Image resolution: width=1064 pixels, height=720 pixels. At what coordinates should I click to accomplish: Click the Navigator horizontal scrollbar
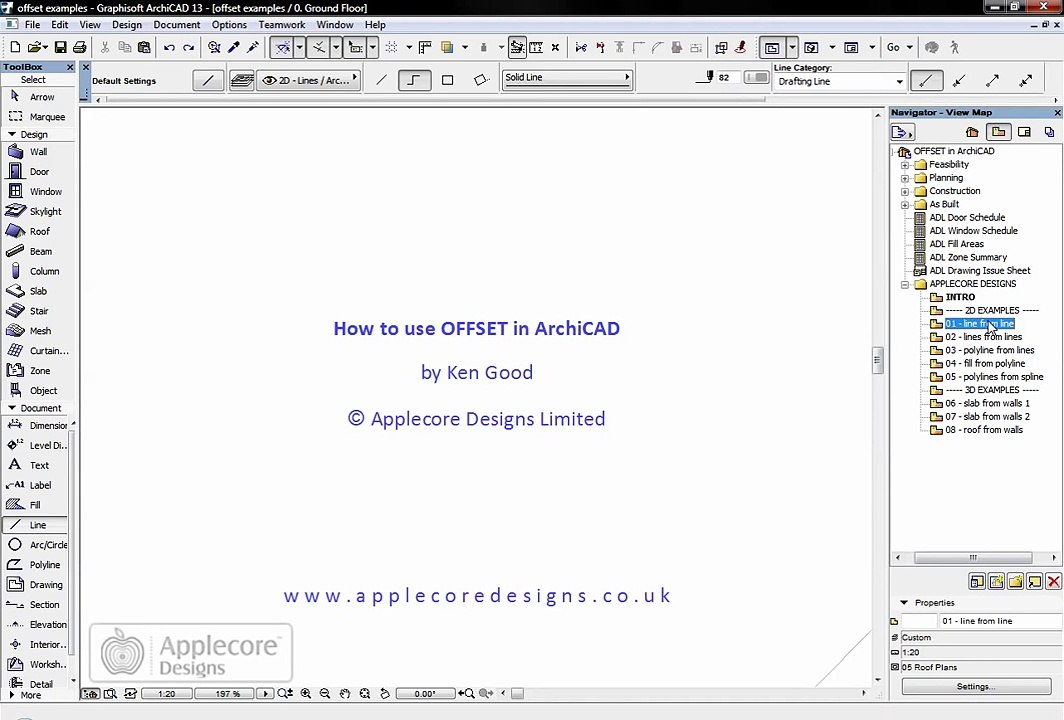coord(973,558)
